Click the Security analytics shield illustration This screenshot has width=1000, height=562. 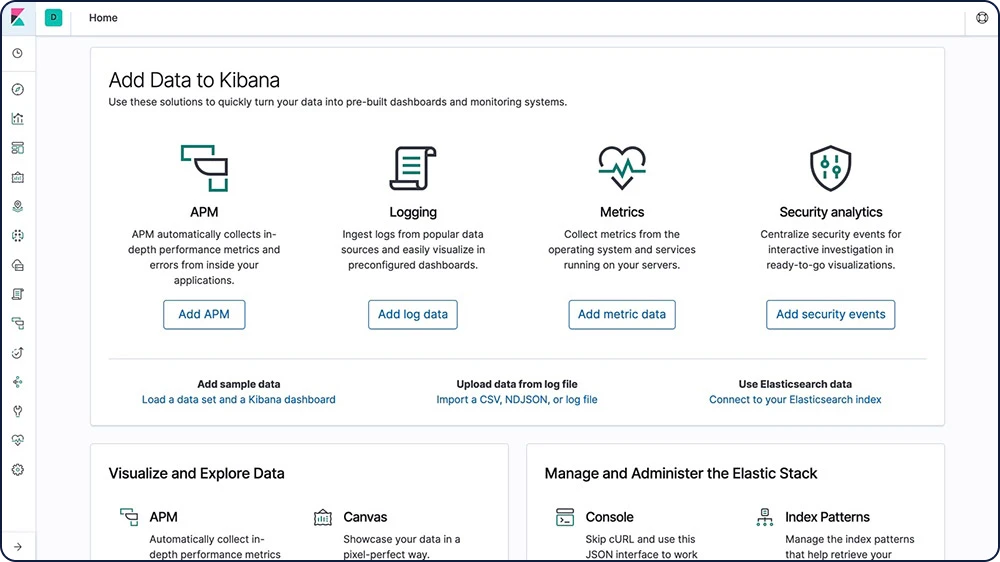pos(830,168)
